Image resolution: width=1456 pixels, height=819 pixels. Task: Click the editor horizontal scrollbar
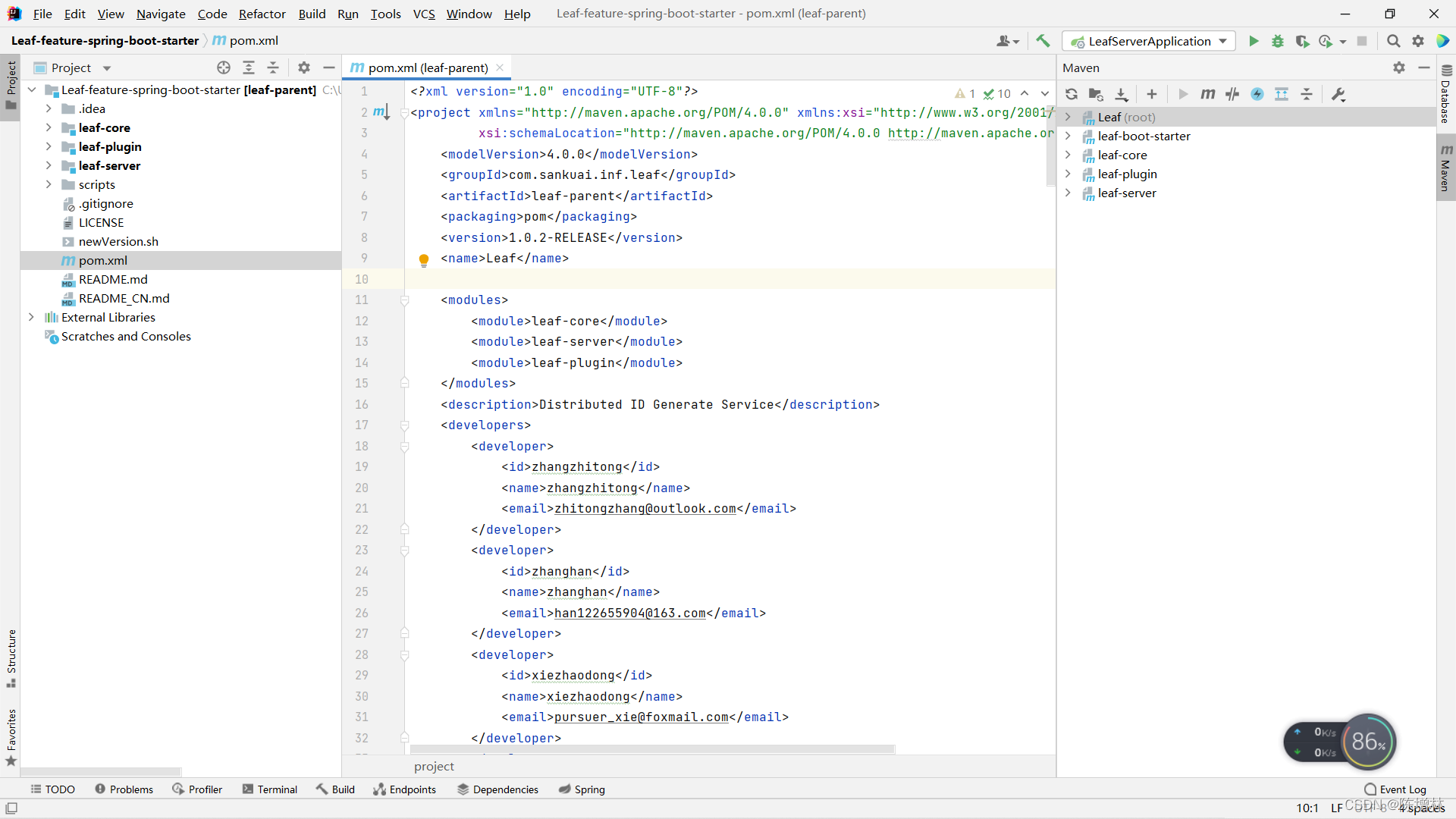(x=652, y=749)
